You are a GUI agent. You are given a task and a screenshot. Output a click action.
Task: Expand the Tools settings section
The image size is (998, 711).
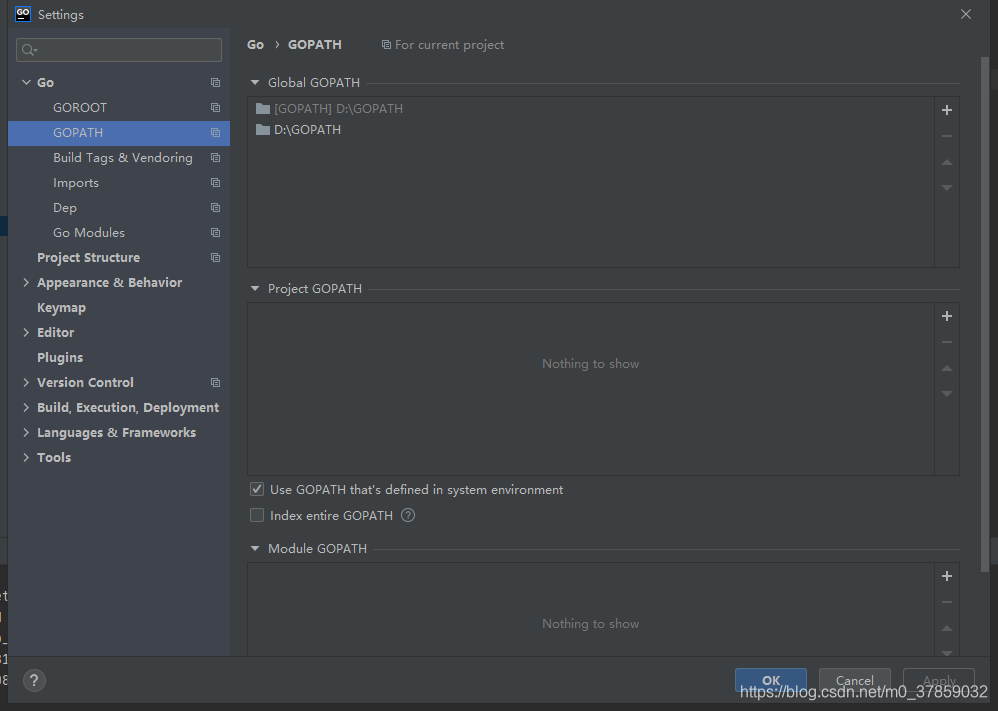[x=26, y=457]
